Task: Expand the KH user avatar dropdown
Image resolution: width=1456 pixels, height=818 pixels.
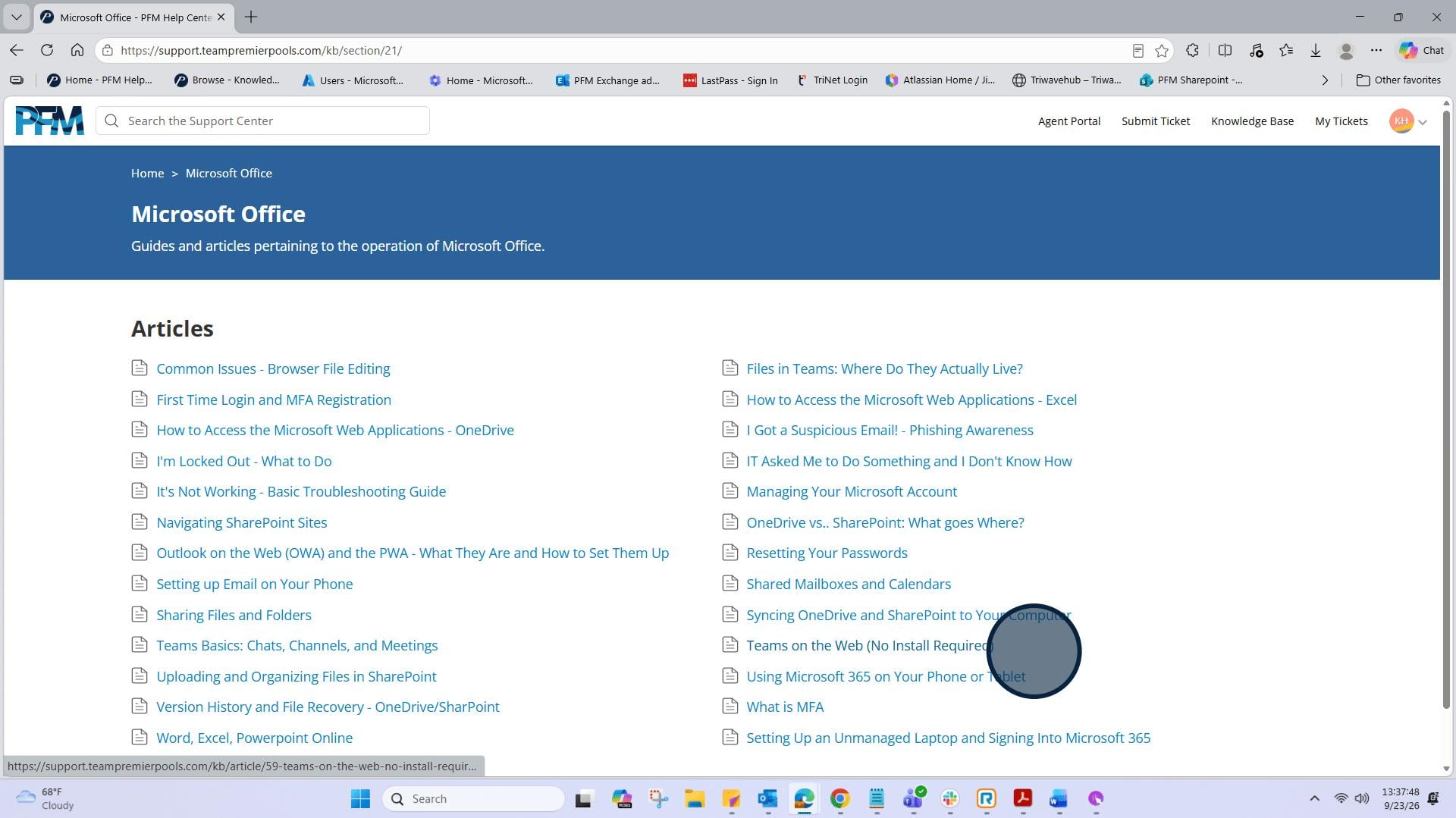Action: (1408, 121)
